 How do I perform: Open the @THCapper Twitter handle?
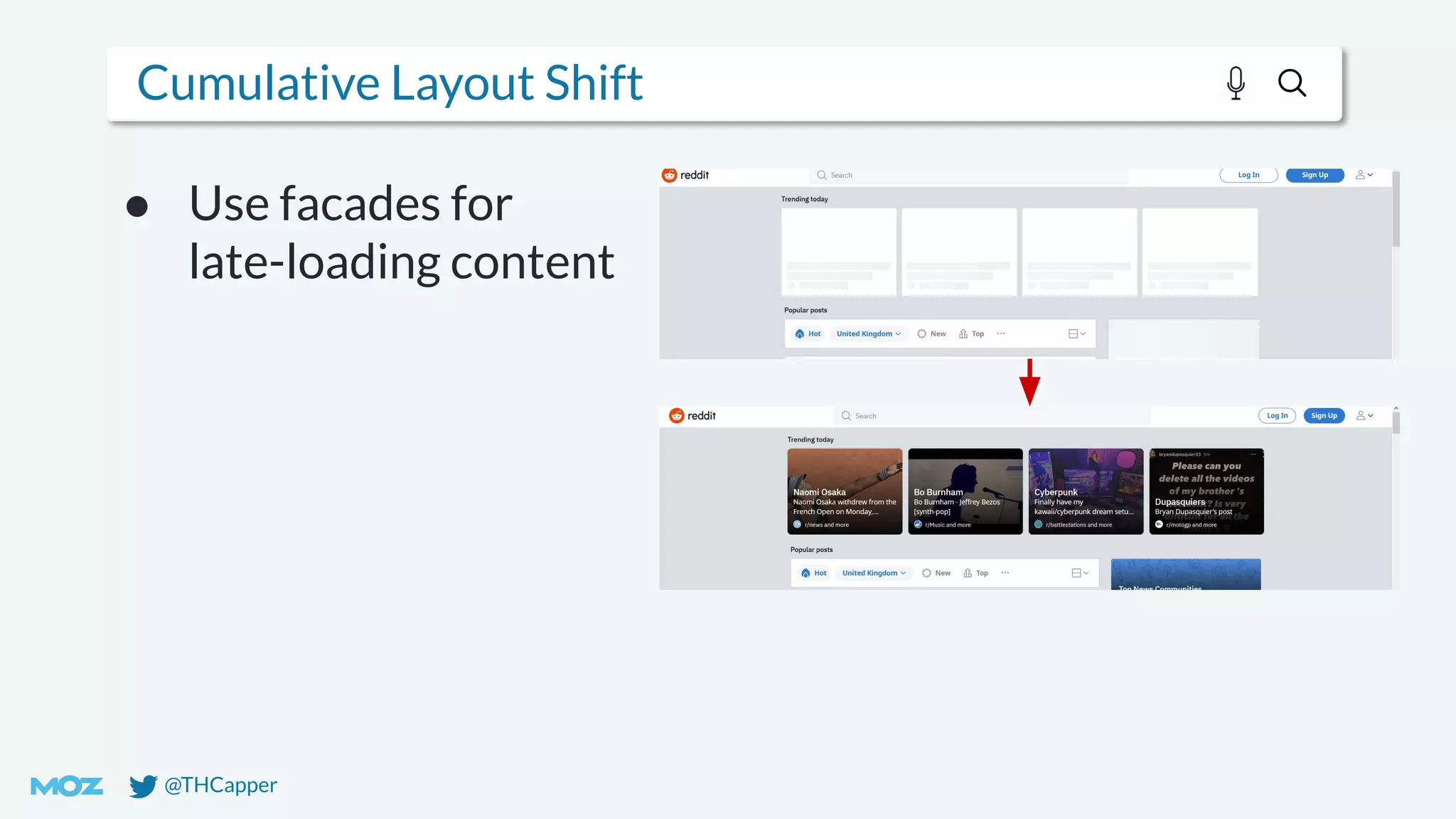coord(220,785)
